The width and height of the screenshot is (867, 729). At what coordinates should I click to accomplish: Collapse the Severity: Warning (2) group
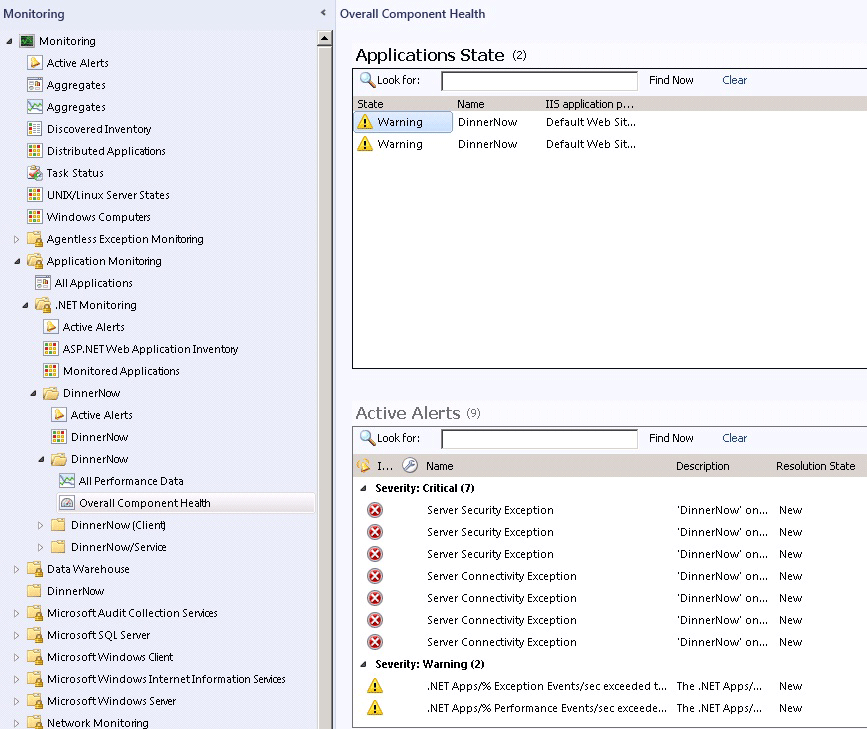coord(363,664)
